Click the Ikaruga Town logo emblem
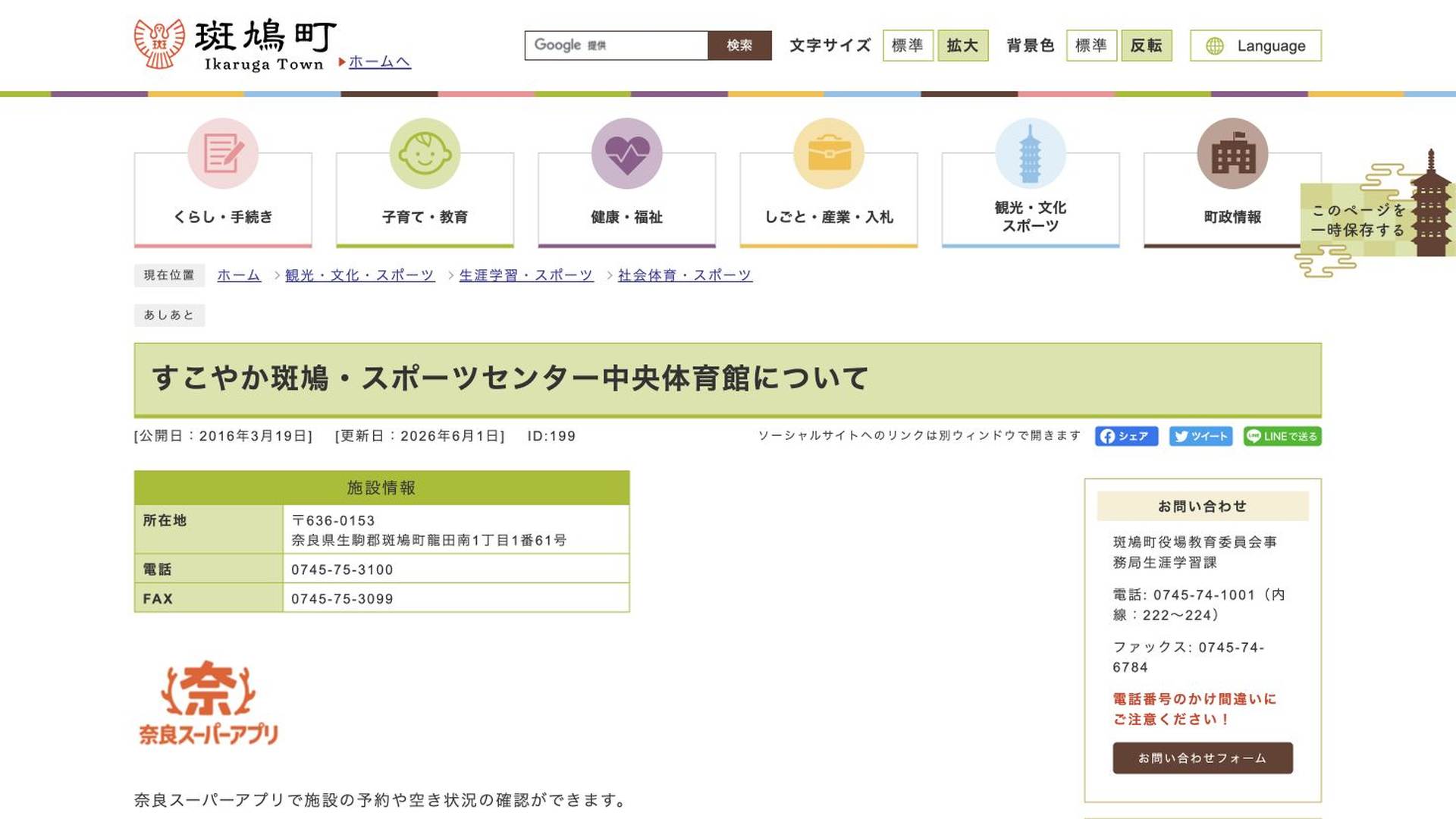This screenshot has width=1456, height=819. click(x=159, y=44)
